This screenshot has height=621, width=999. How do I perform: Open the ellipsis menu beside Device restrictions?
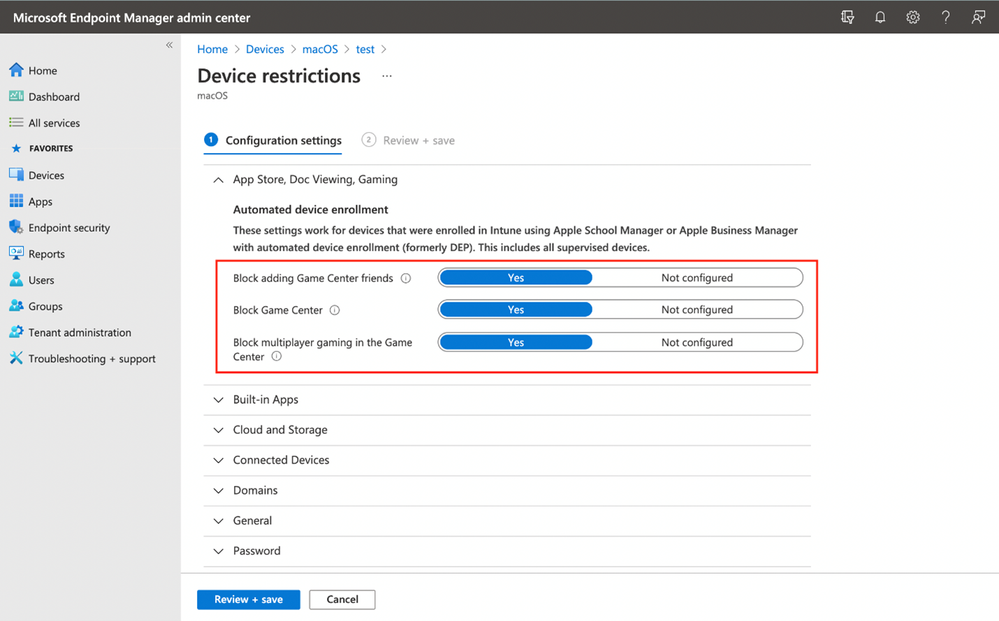pos(387,76)
